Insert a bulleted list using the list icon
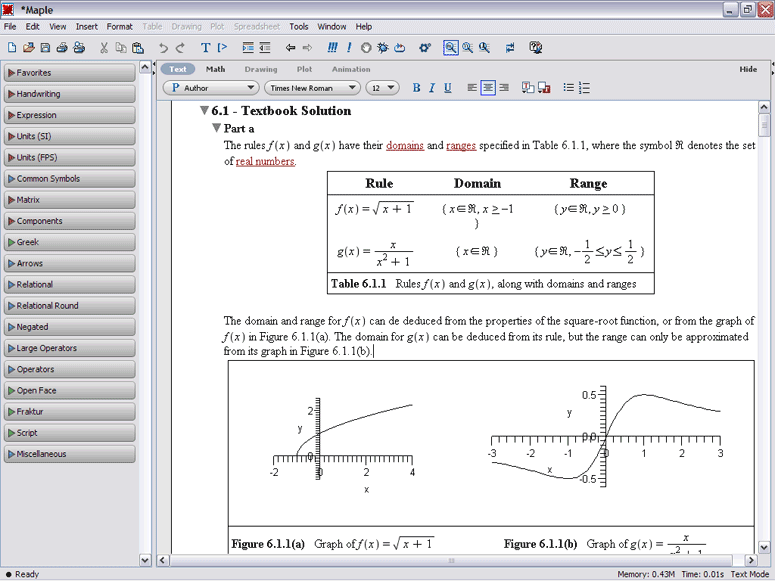 pos(568,88)
